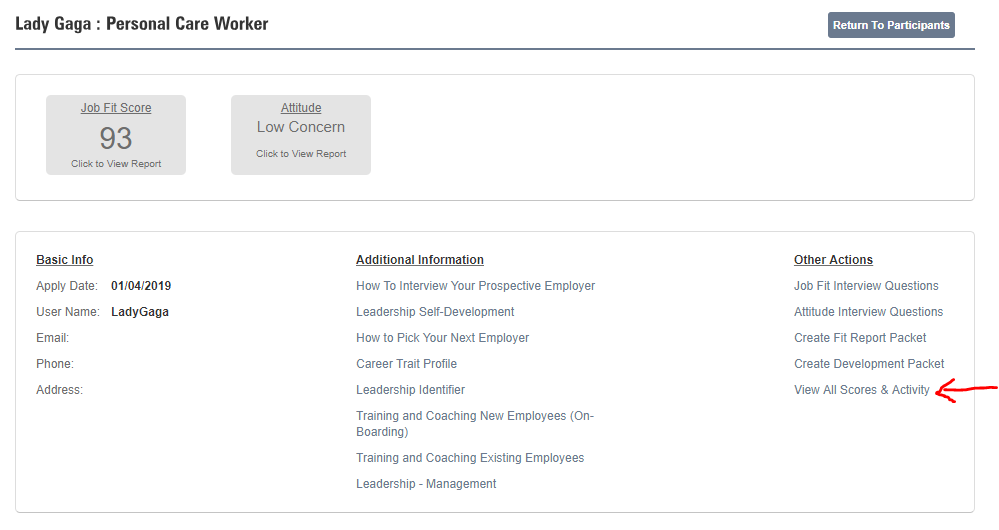Click the 93 score number

click(x=116, y=138)
